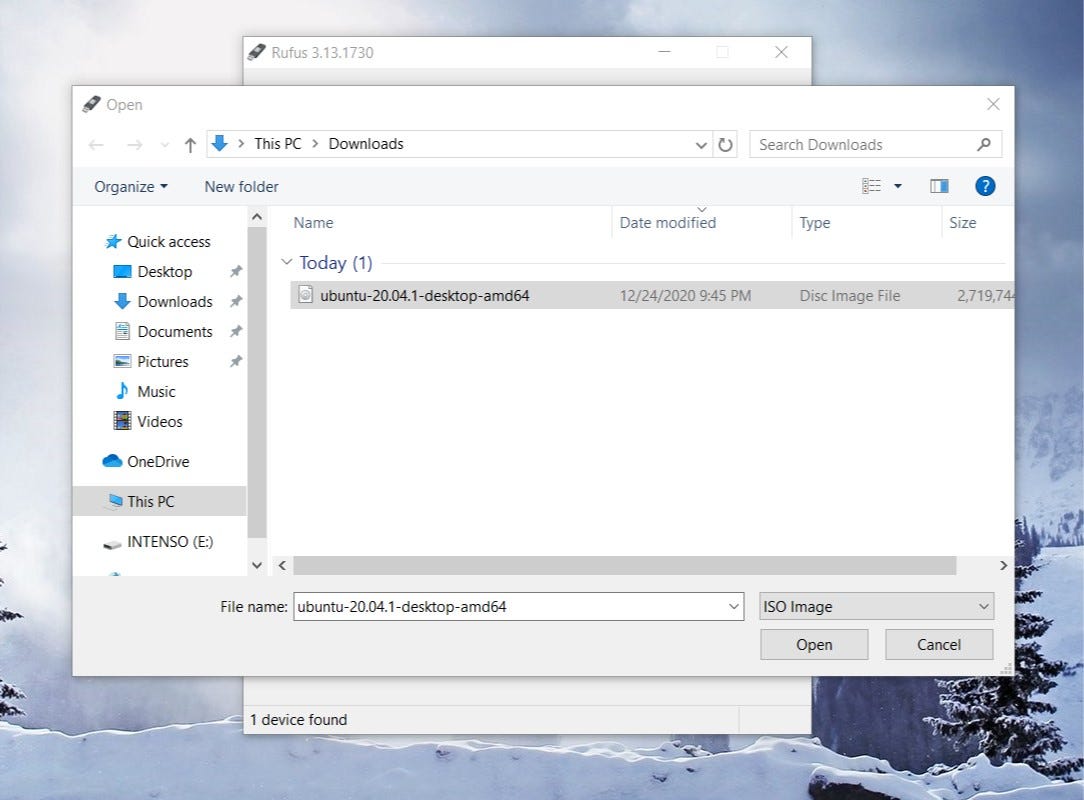Image resolution: width=1084 pixels, height=800 pixels.
Task: Click the Help question mark icon
Action: (x=985, y=186)
